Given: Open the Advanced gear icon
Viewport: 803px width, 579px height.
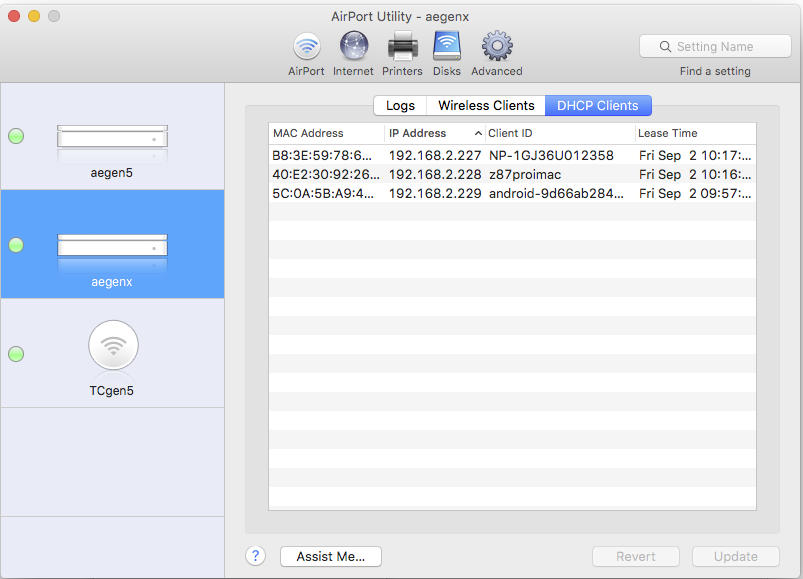Looking at the screenshot, I should tap(497, 48).
